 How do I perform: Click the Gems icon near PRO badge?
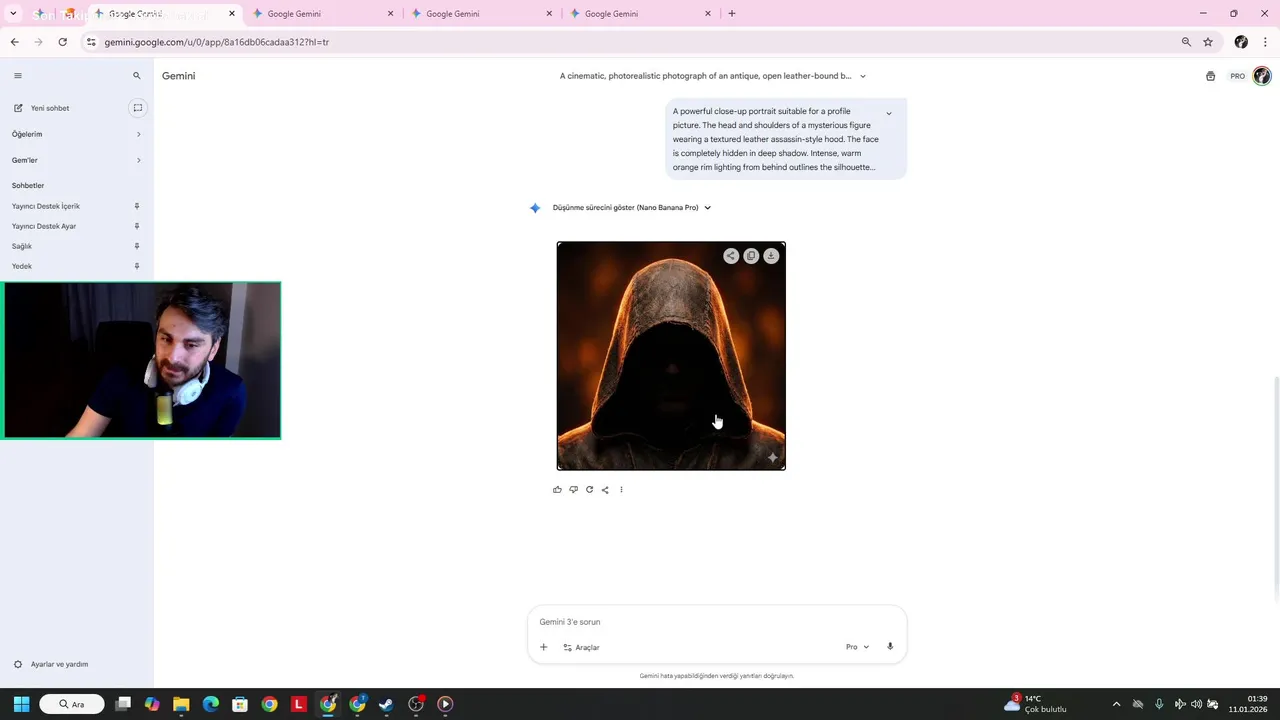(x=1210, y=76)
